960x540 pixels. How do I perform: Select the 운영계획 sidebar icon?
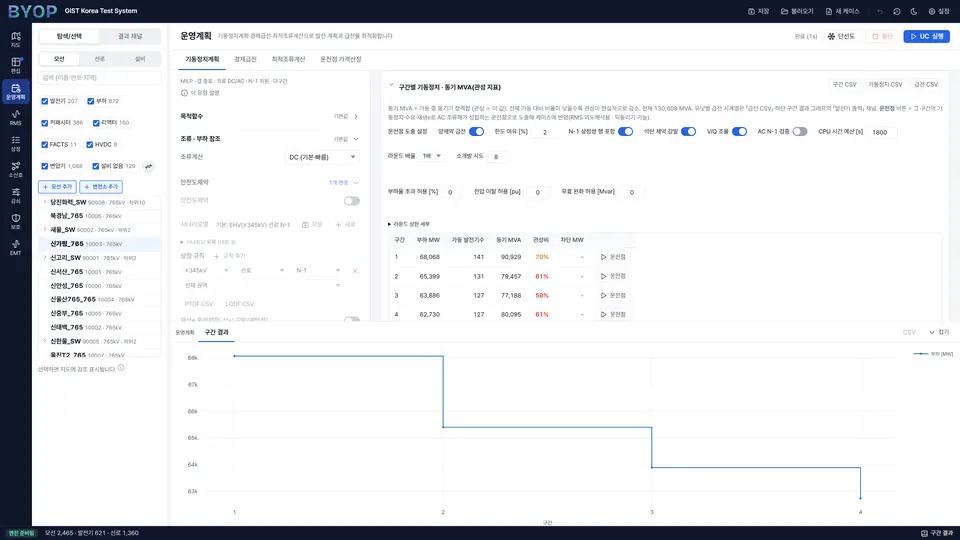15,91
